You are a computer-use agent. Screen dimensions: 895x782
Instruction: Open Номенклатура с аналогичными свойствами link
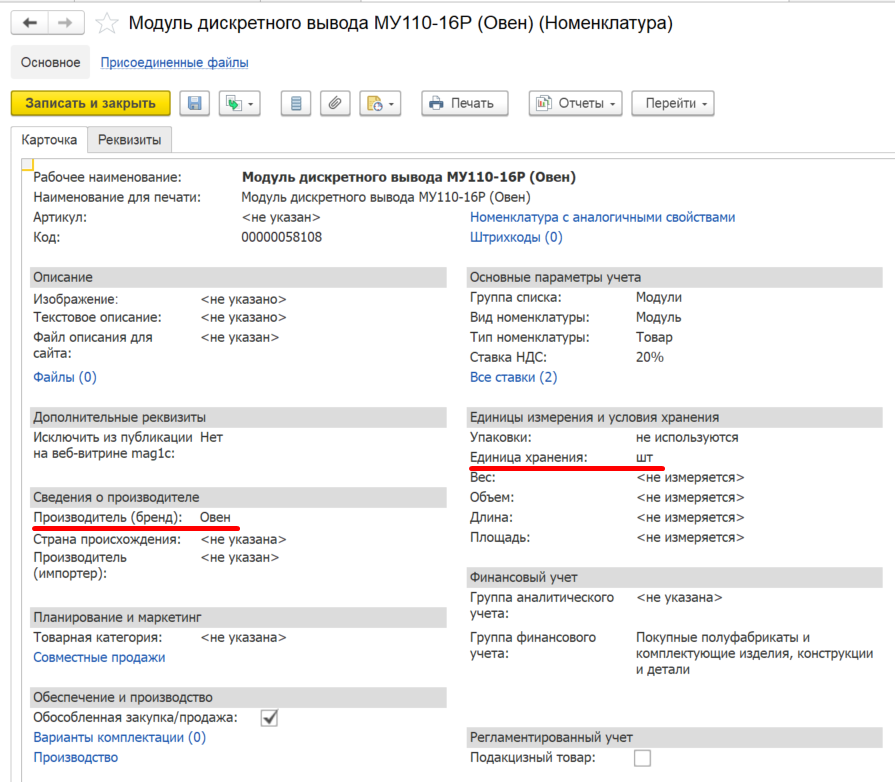click(x=602, y=217)
